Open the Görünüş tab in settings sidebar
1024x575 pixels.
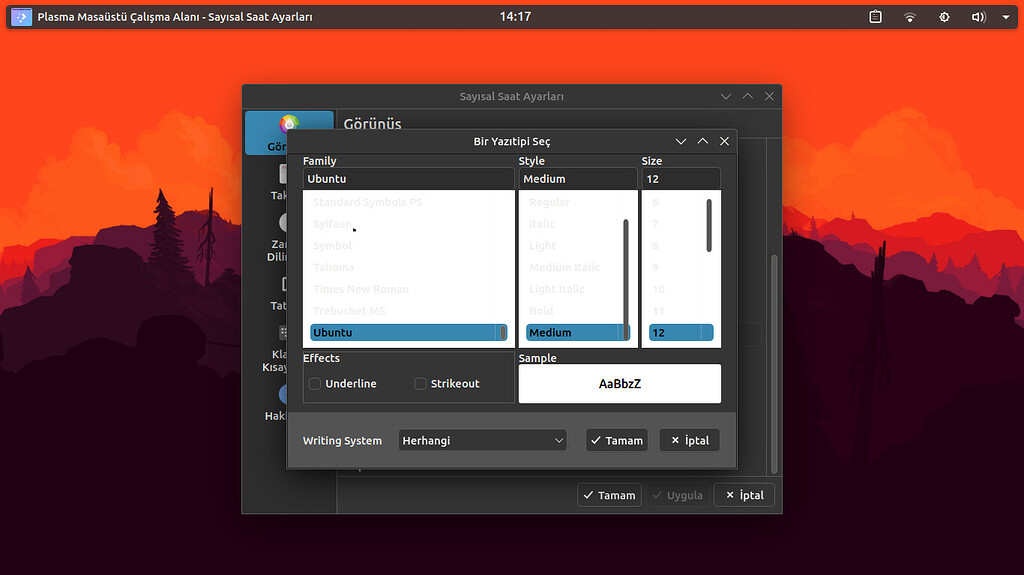pos(289,133)
